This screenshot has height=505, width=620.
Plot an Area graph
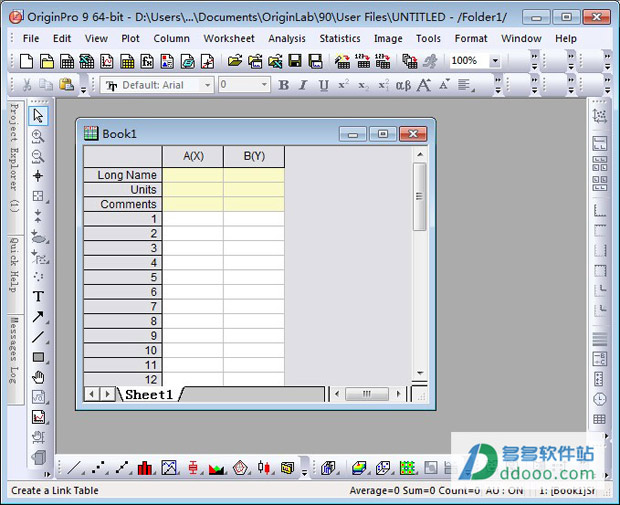coord(216,468)
